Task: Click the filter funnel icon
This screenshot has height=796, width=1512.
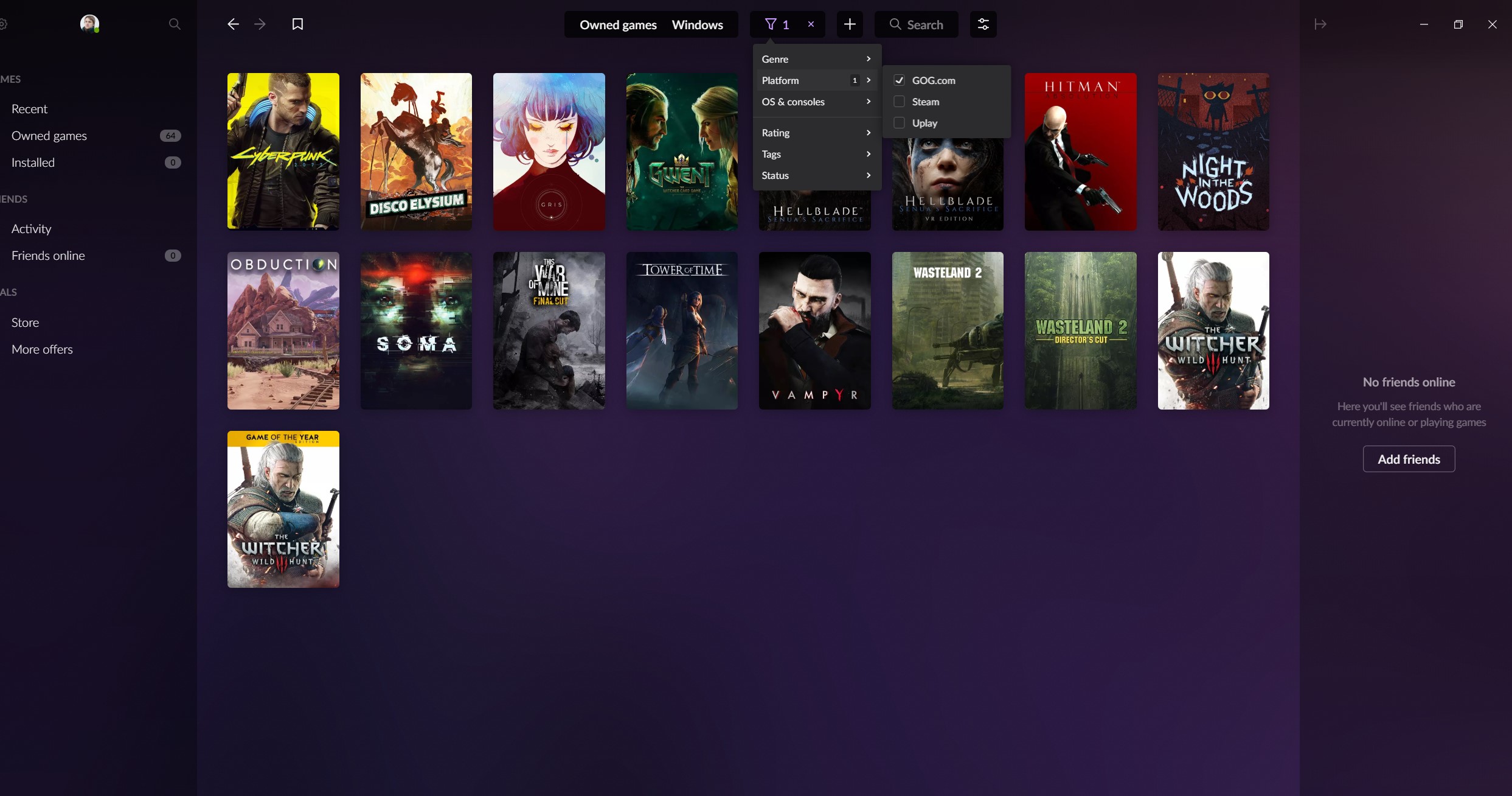Action: [771, 24]
